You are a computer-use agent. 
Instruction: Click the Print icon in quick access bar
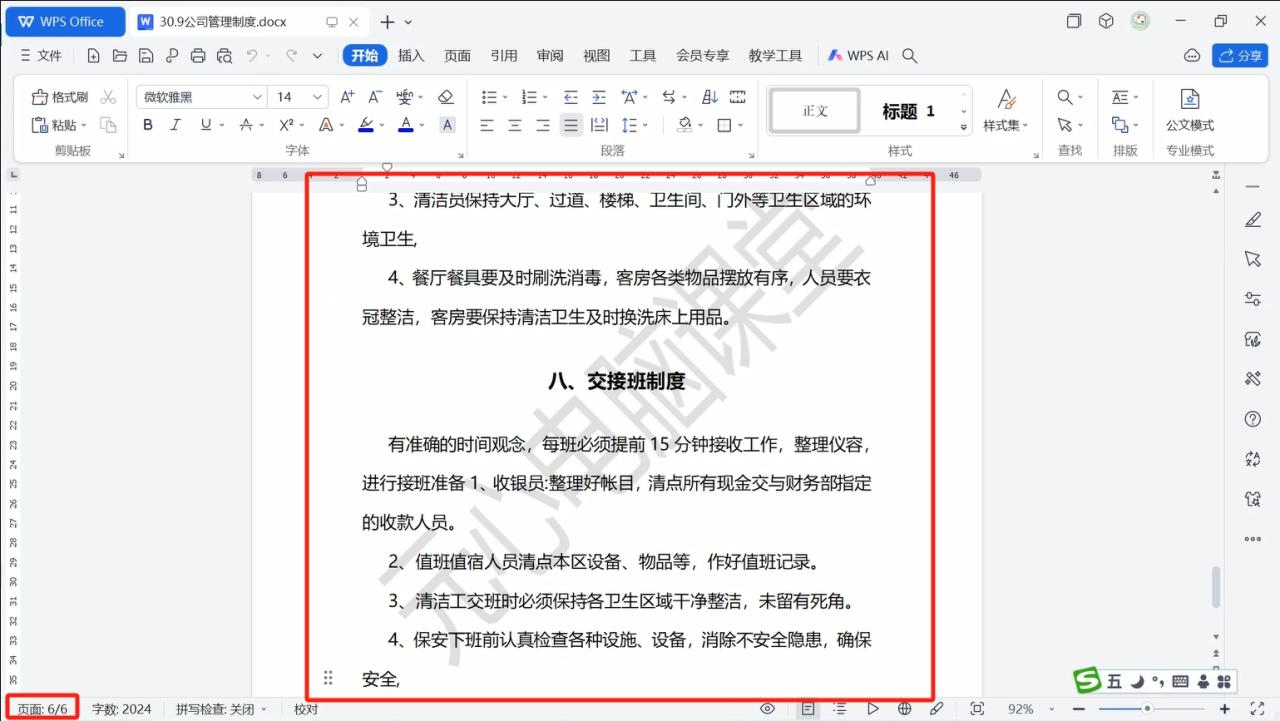pyautogui.click(x=198, y=56)
